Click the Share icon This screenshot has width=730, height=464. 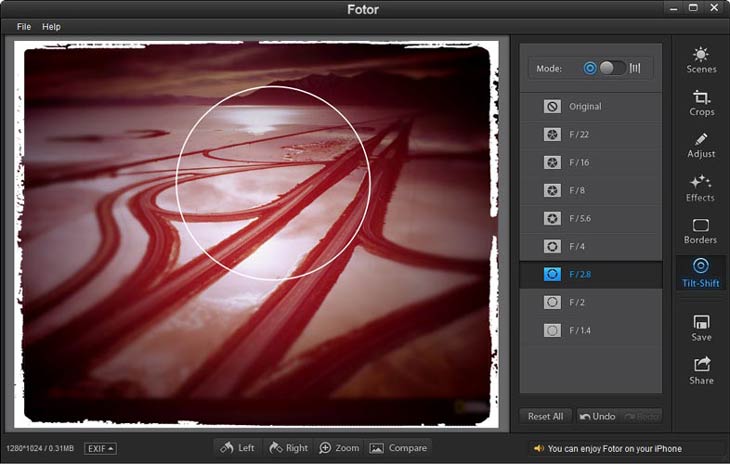click(x=701, y=371)
